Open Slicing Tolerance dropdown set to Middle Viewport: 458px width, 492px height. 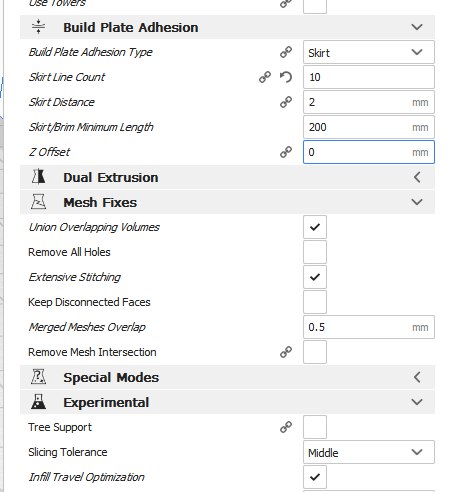point(369,452)
